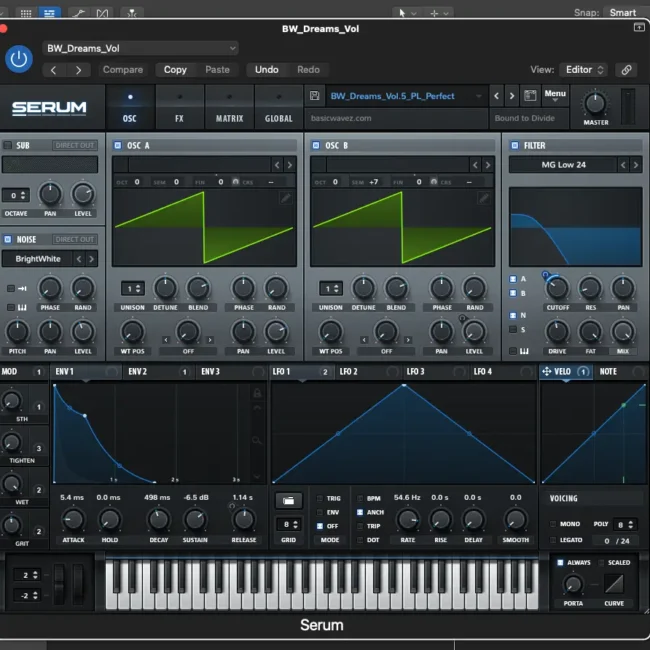The width and height of the screenshot is (650, 650).
Task: Click the Undo button
Action: [x=267, y=70]
